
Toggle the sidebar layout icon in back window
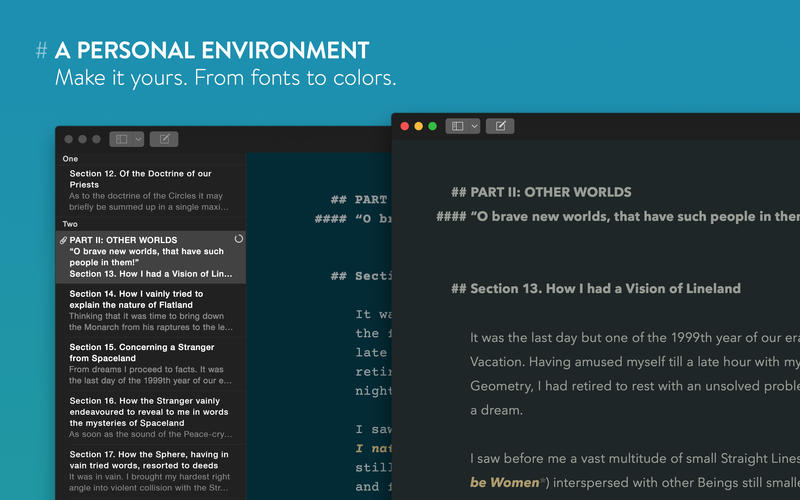[121, 139]
